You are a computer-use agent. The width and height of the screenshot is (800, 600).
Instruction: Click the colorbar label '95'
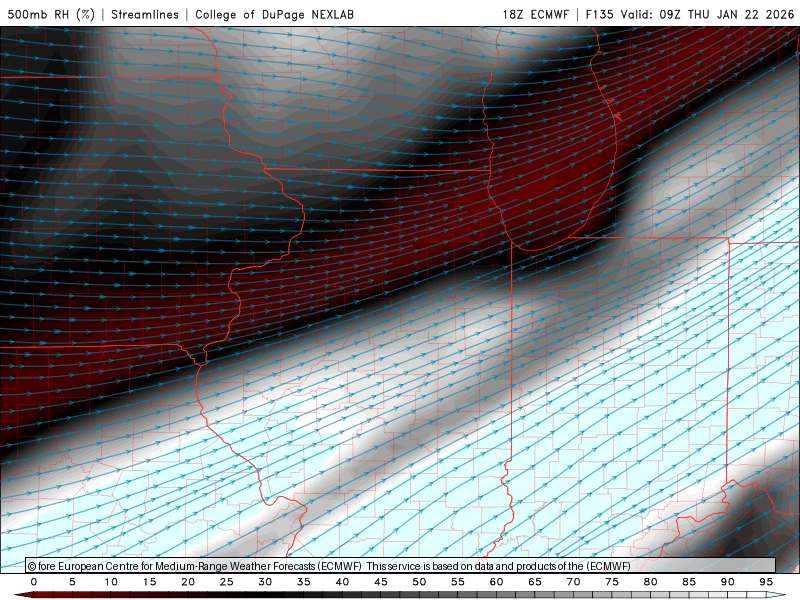click(766, 582)
